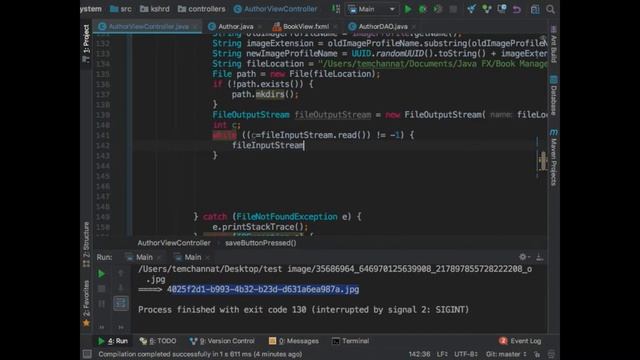Screen dimensions: 640x360
Task: Click the kshrd breadcrumb folder
Action: [x=155, y=9]
